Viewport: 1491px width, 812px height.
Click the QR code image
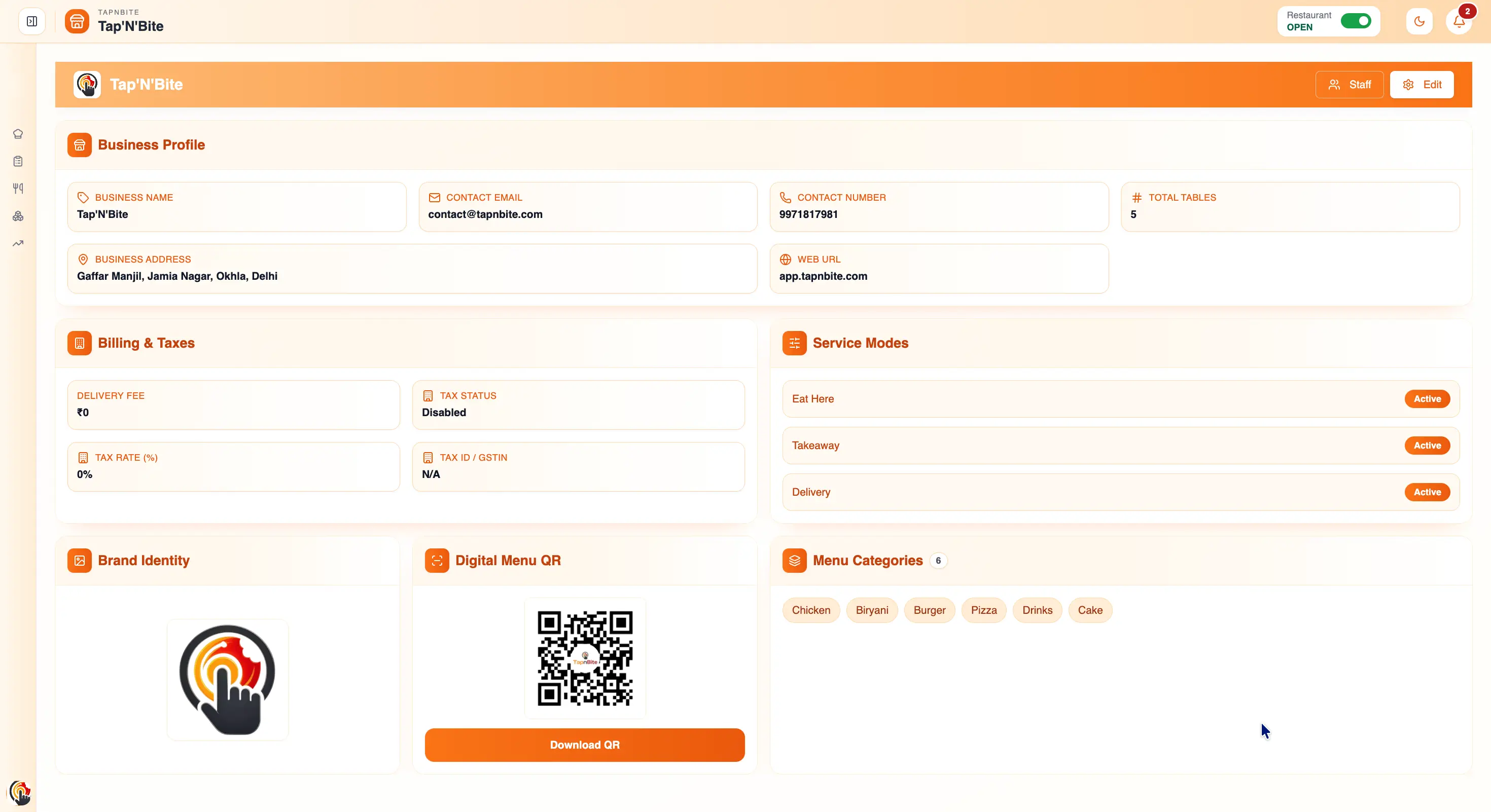[585, 658]
